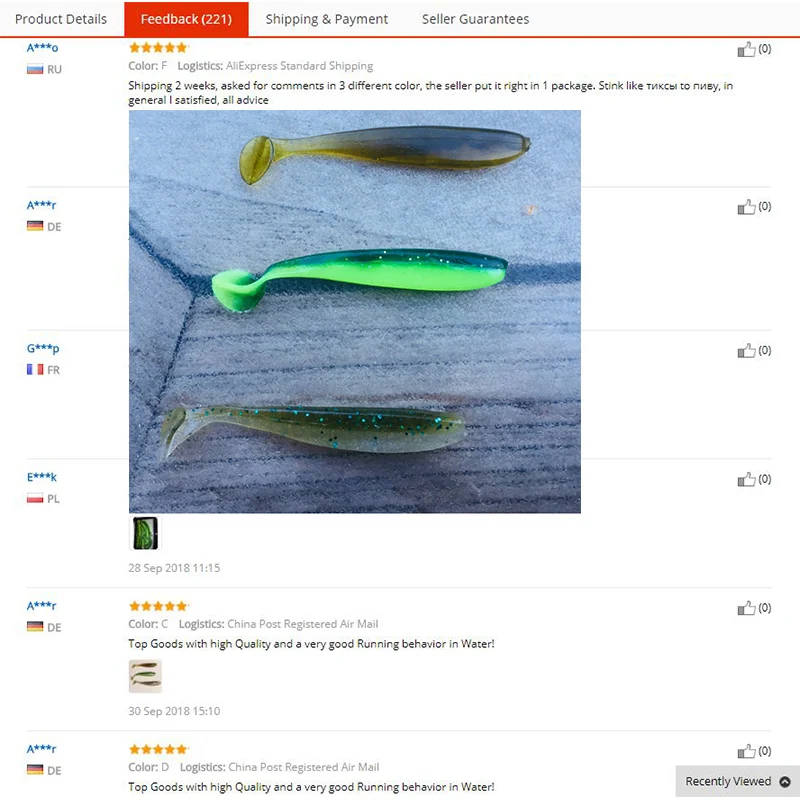
Task: Click the Russian flag icon under A***o
Action: pyautogui.click(x=35, y=69)
